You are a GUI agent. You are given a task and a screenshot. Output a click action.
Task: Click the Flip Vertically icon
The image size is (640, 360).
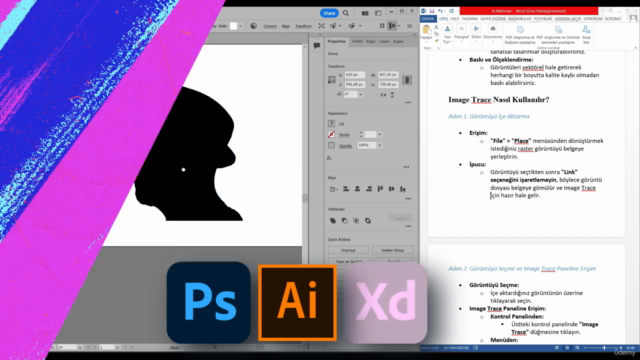392,95
